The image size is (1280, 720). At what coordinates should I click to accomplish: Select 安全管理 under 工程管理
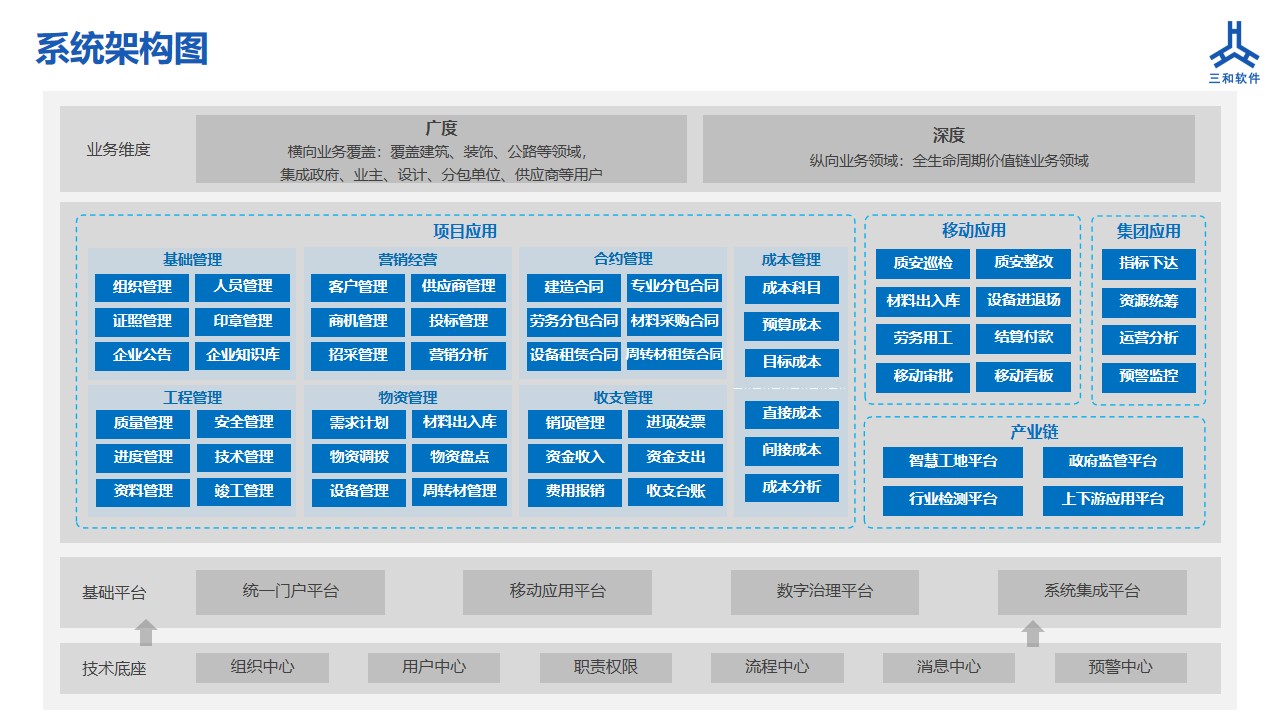click(244, 423)
